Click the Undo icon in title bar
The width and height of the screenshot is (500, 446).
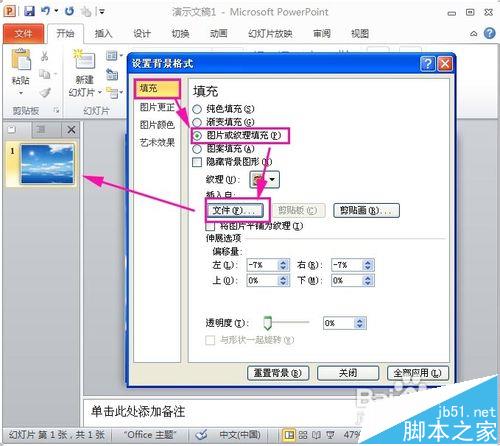[45, 11]
